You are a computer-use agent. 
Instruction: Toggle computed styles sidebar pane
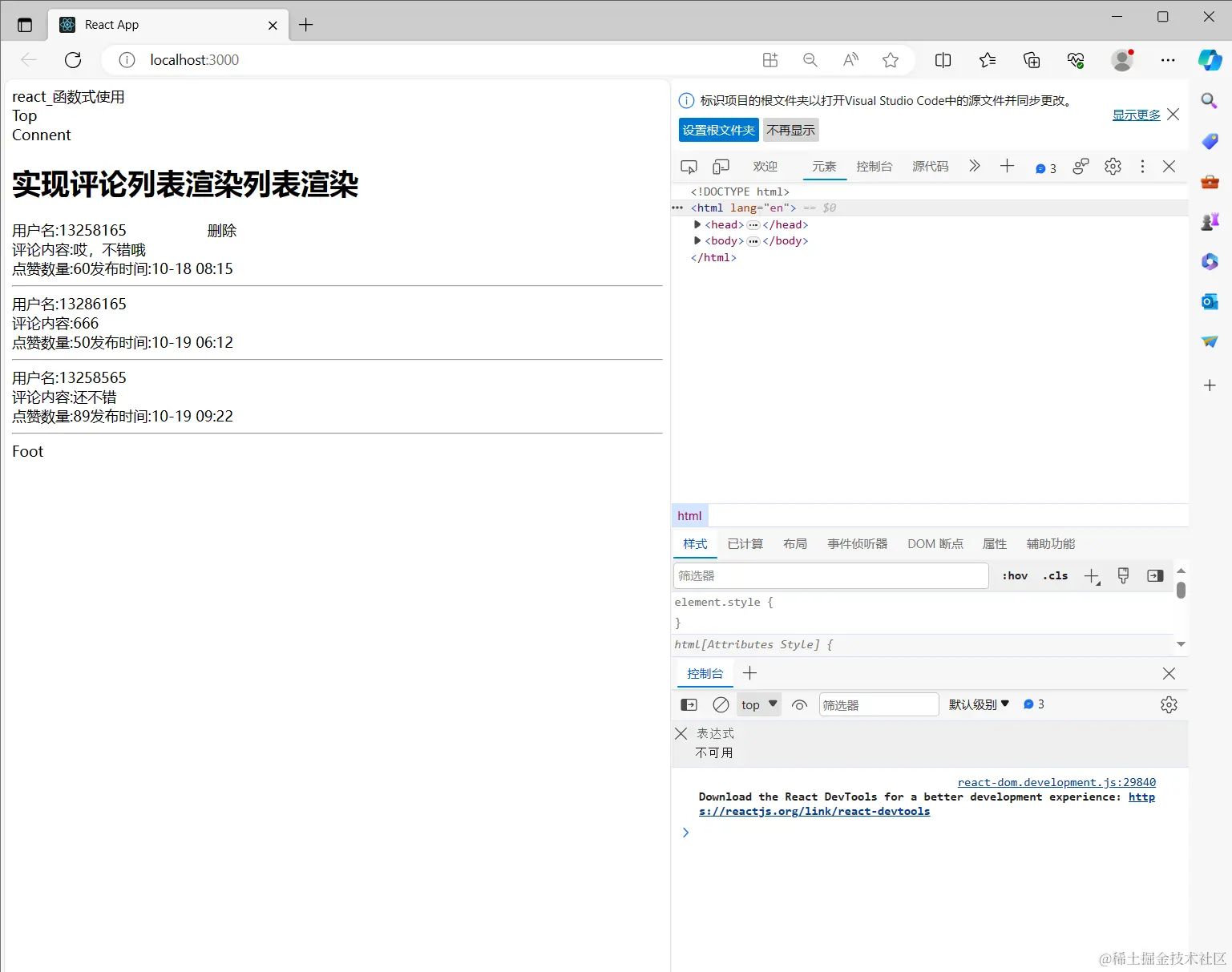point(1155,575)
